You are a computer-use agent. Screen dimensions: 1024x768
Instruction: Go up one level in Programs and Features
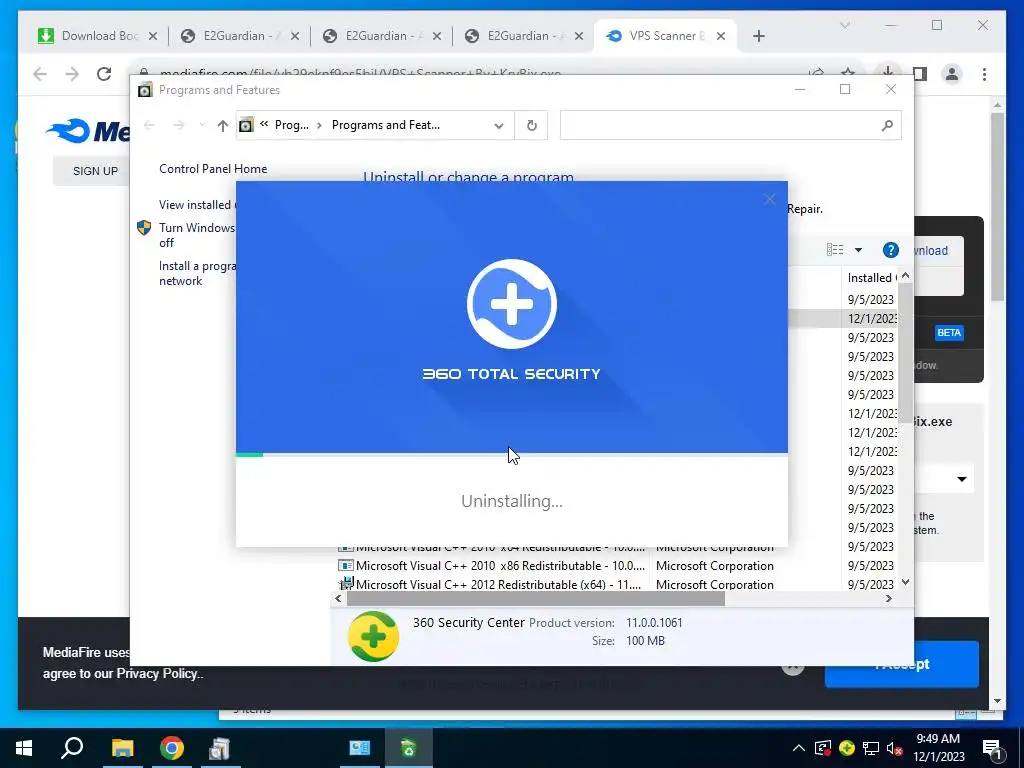point(223,125)
